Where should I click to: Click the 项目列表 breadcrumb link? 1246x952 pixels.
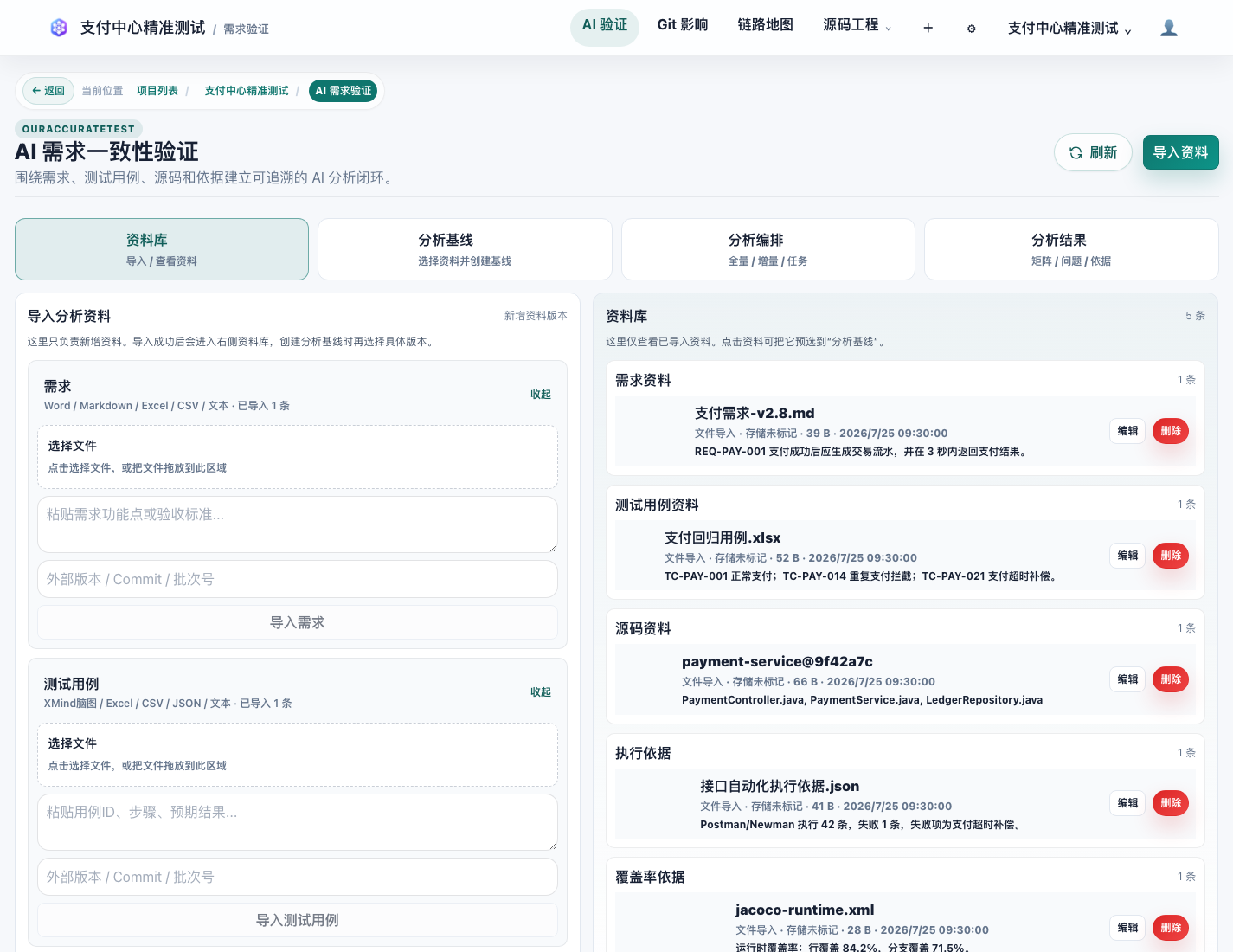(x=157, y=91)
